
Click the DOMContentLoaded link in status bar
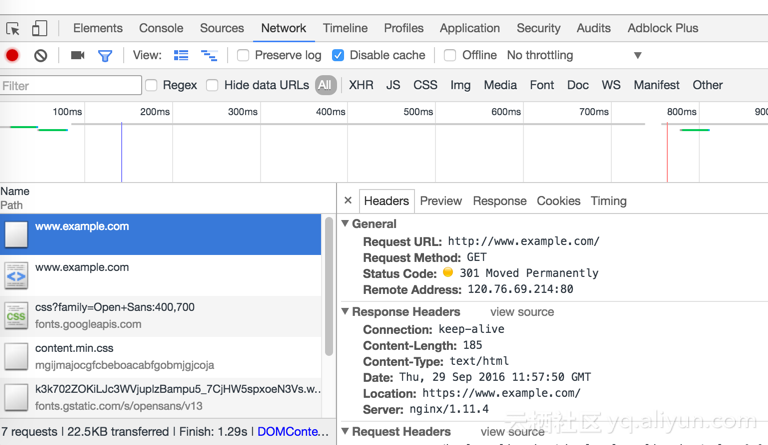(293, 431)
